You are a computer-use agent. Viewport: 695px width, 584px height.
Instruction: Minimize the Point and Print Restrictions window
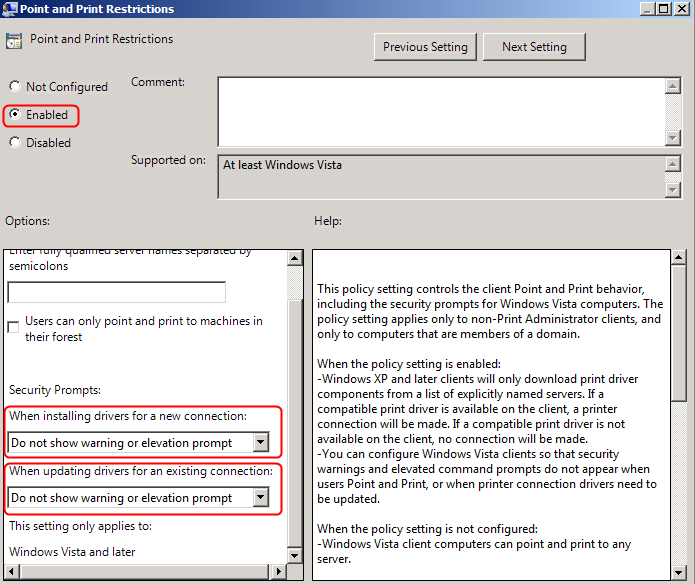pos(647,9)
